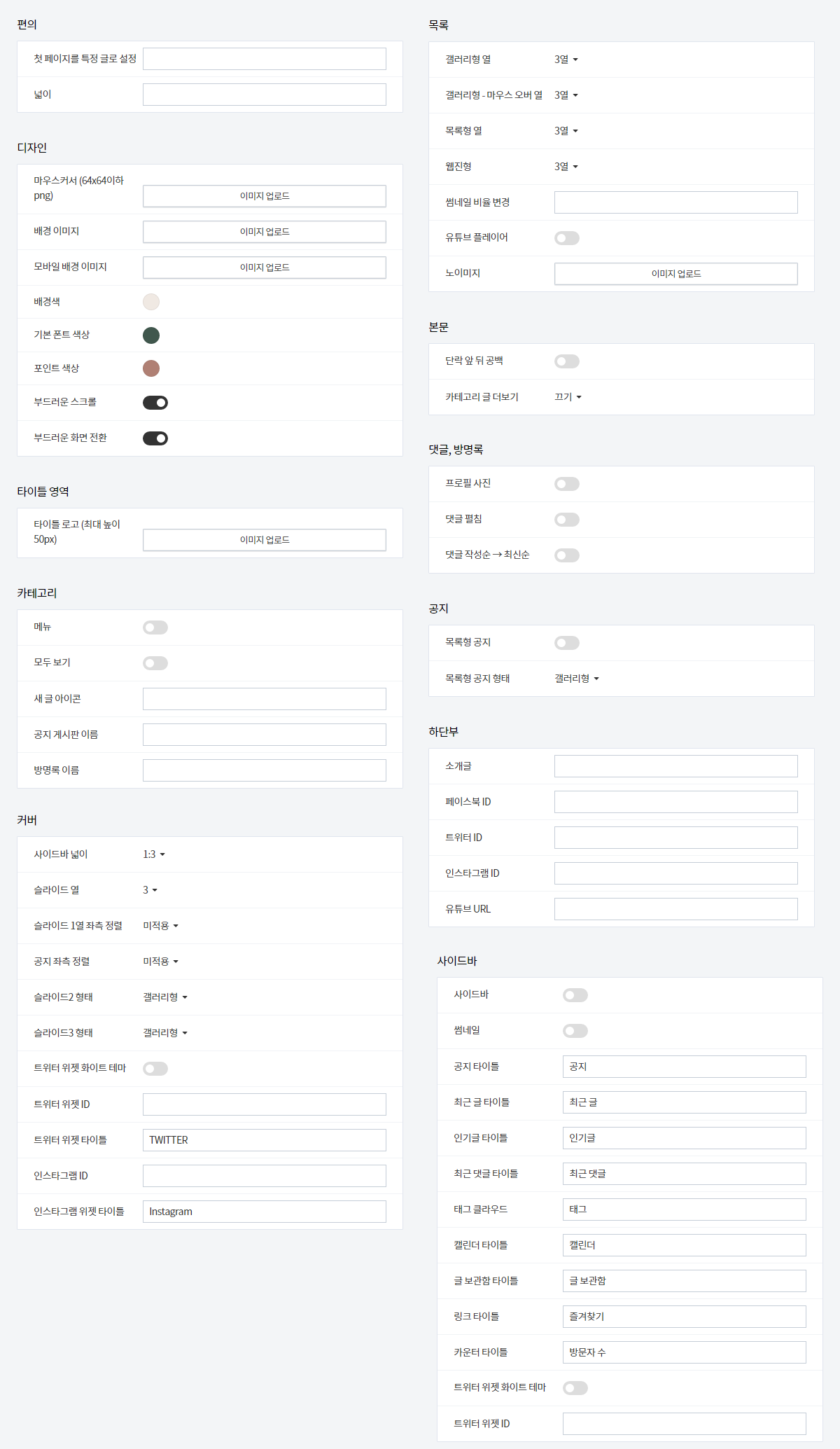Open 슬라이드2 형태 dropdown
The height and width of the screenshot is (1449, 840).
click(x=165, y=997)
